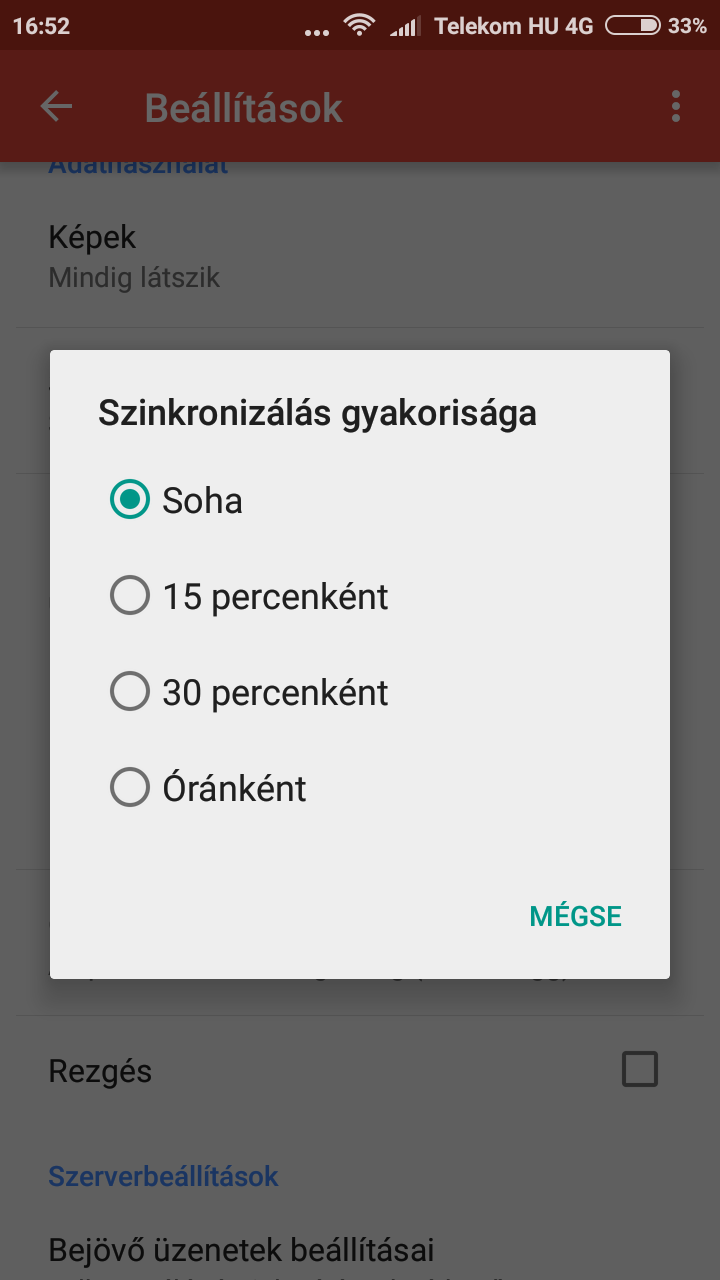Image resolution: width=720 pixels, height=1280 pixels.
Task: Tap the Szinkronizálás gyakorisága dialog title
Action: 317,413
